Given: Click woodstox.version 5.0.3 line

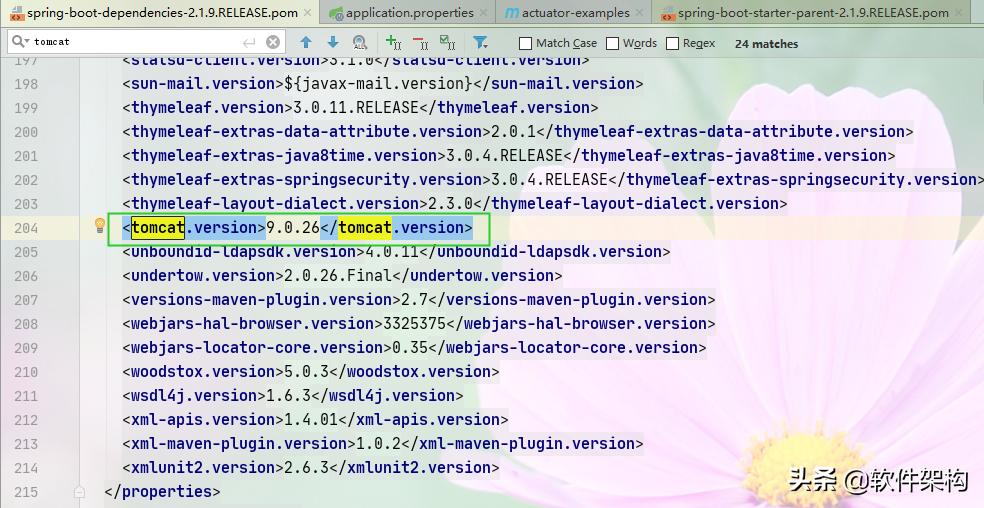Looking at the screenshot, I should coord(311,371).
